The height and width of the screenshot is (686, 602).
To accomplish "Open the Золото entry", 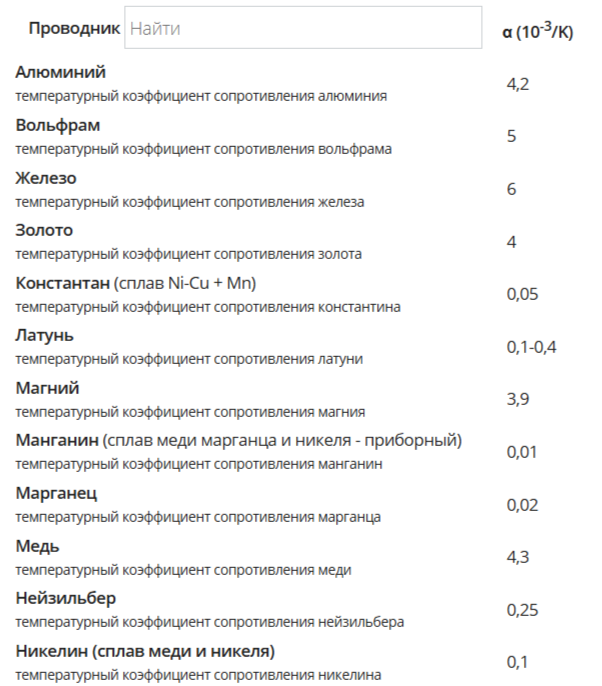I will (x=44, y=231).
